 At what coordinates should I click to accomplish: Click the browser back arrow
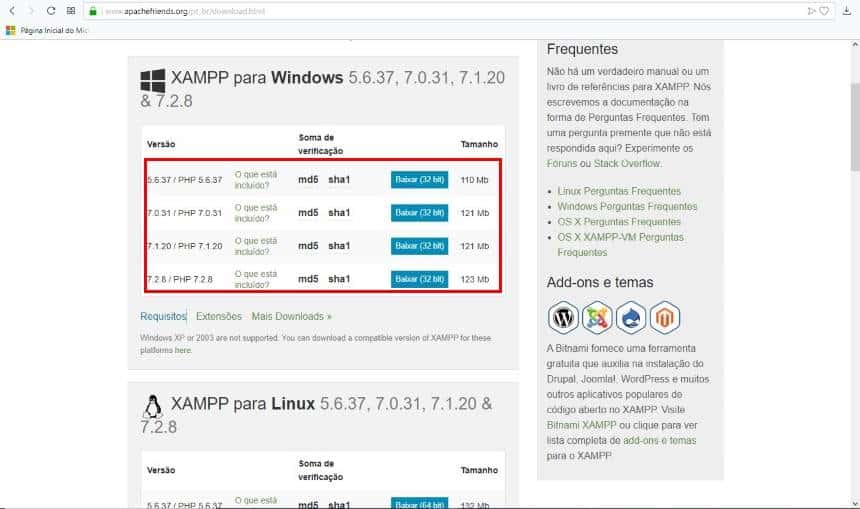[x=12, y=10]
